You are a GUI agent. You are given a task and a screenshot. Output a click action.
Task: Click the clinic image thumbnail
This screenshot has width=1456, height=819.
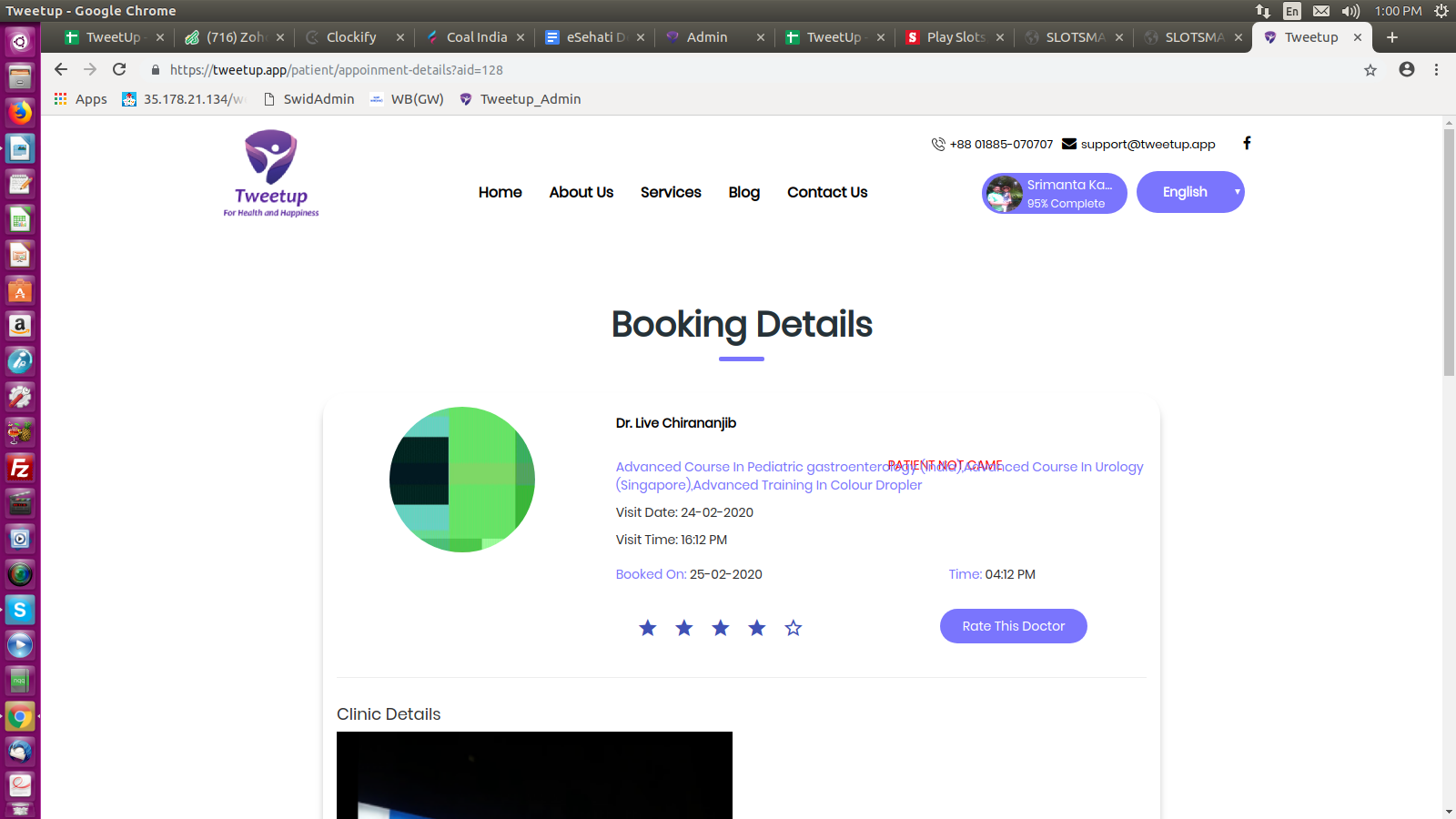[x=534, y=775]
